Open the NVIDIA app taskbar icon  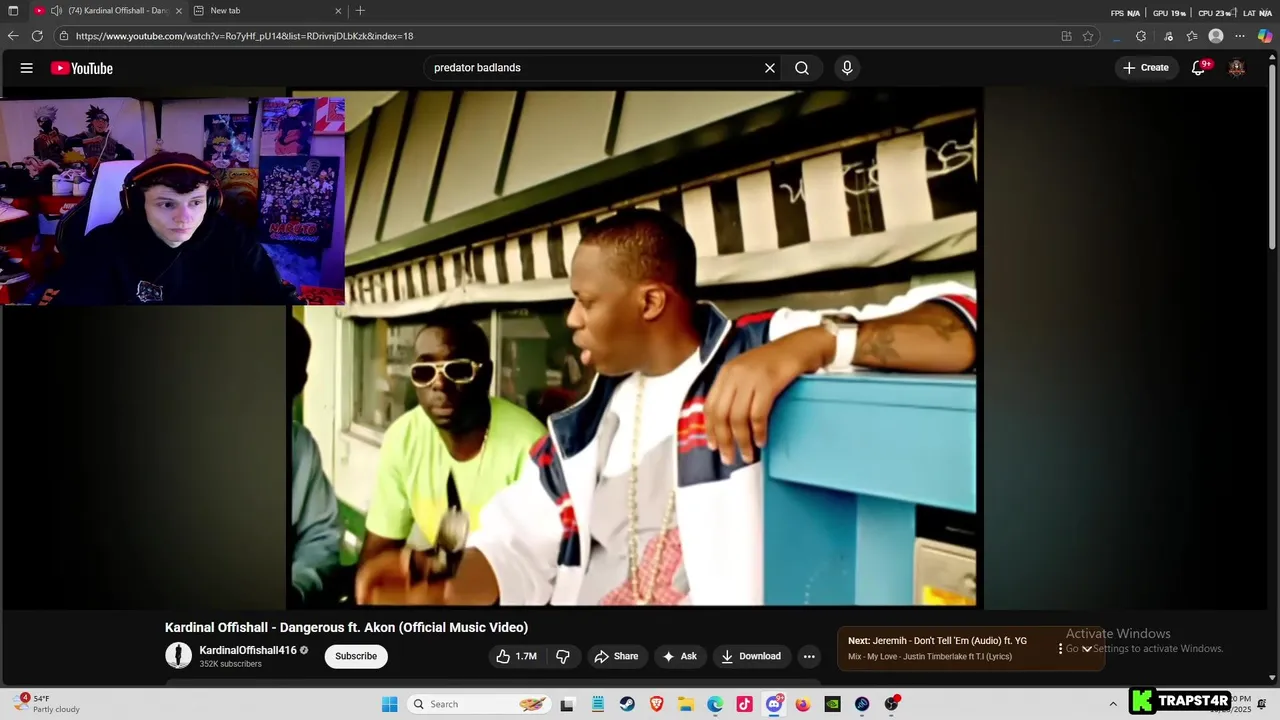click(x=832, y=704)
